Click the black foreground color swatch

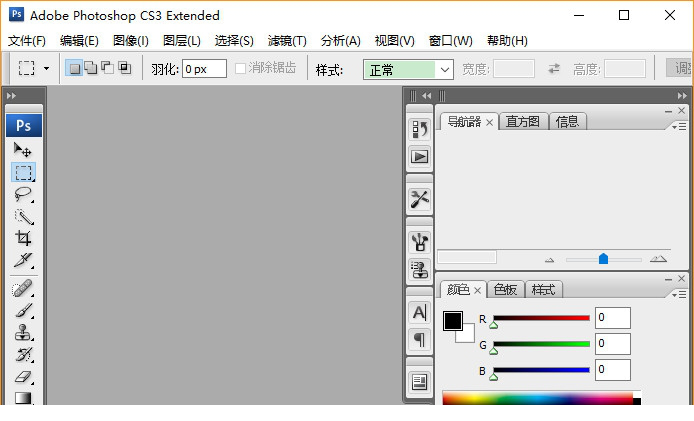click(x=453, y=321)
